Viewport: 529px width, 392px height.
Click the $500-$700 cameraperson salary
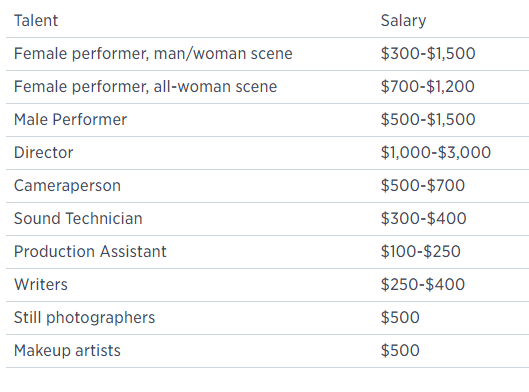(x=423, y=186)
